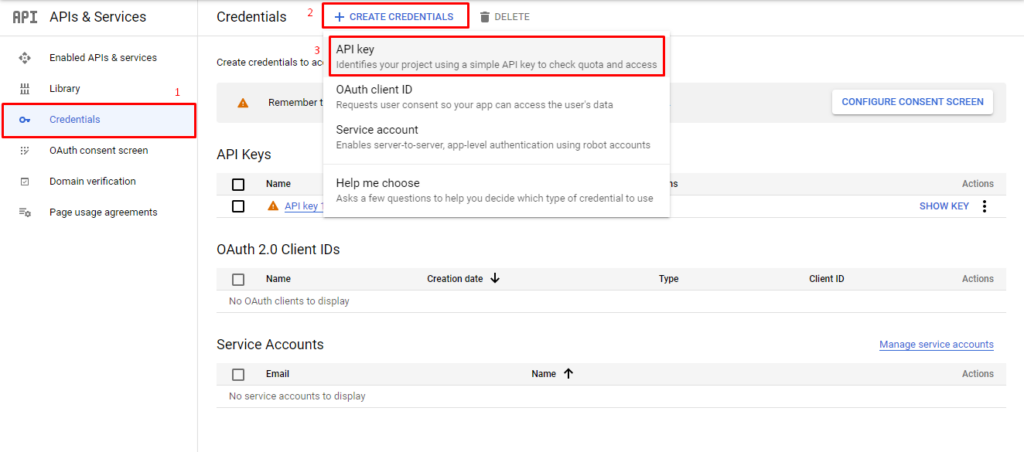Click the Email column header in the Service Accounts table
The image size is (1024, 452).
point(278,374)
